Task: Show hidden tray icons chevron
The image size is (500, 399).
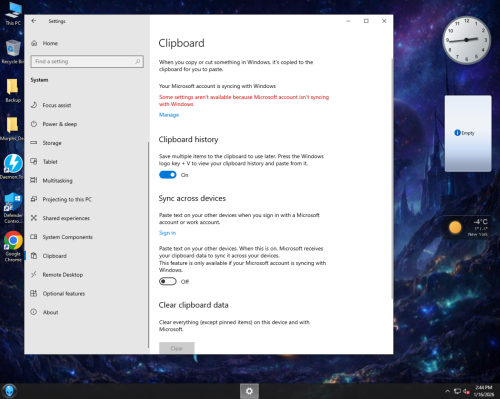Action: click(448, 391)
